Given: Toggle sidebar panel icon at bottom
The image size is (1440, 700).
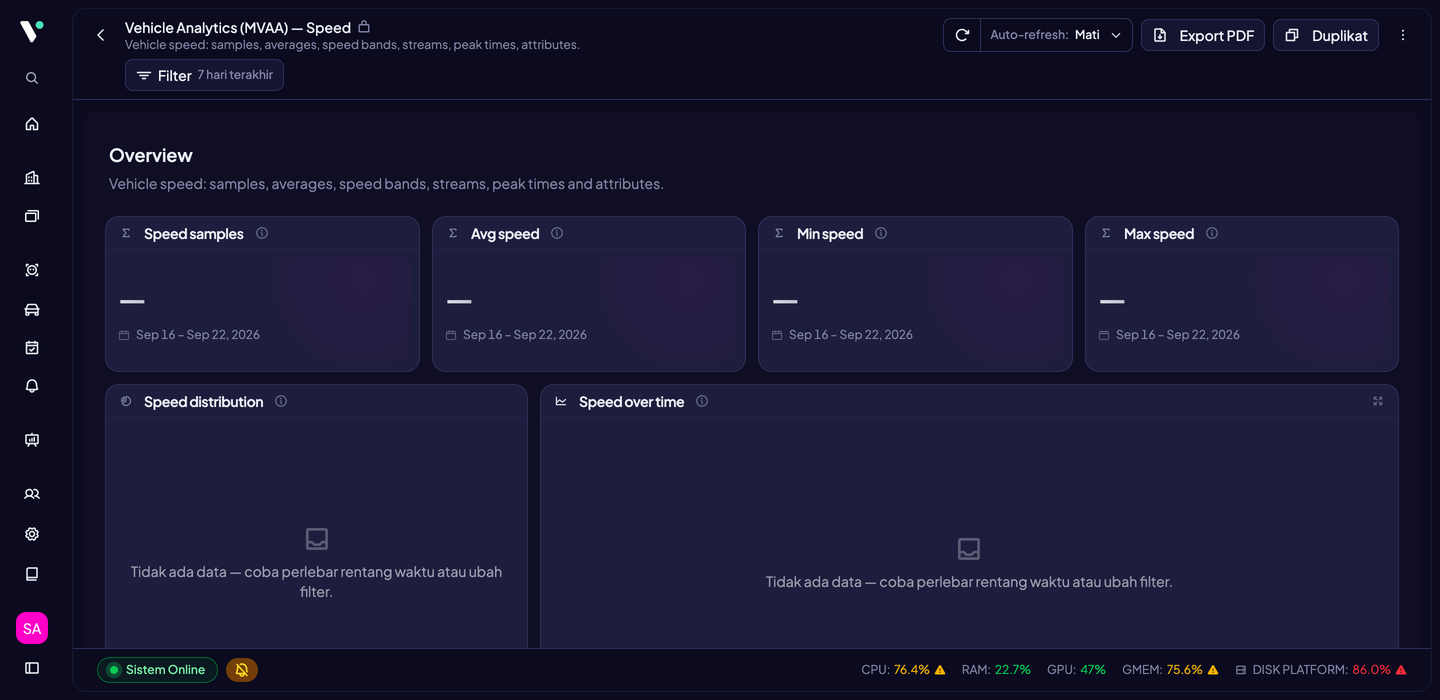Looking at the screenshot, I should coord(32,668).
